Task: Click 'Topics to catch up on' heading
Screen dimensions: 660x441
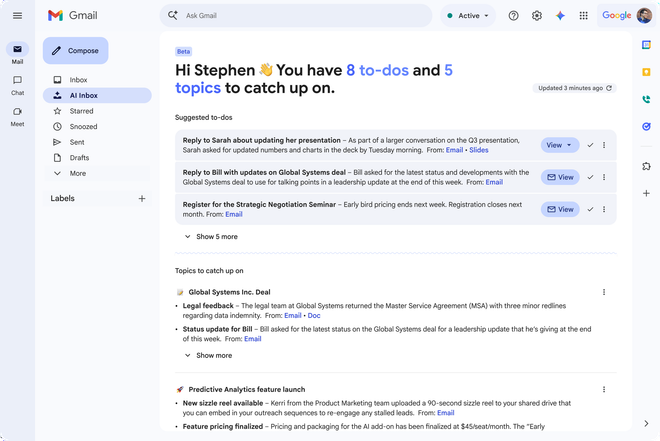Action: point(209,271)
